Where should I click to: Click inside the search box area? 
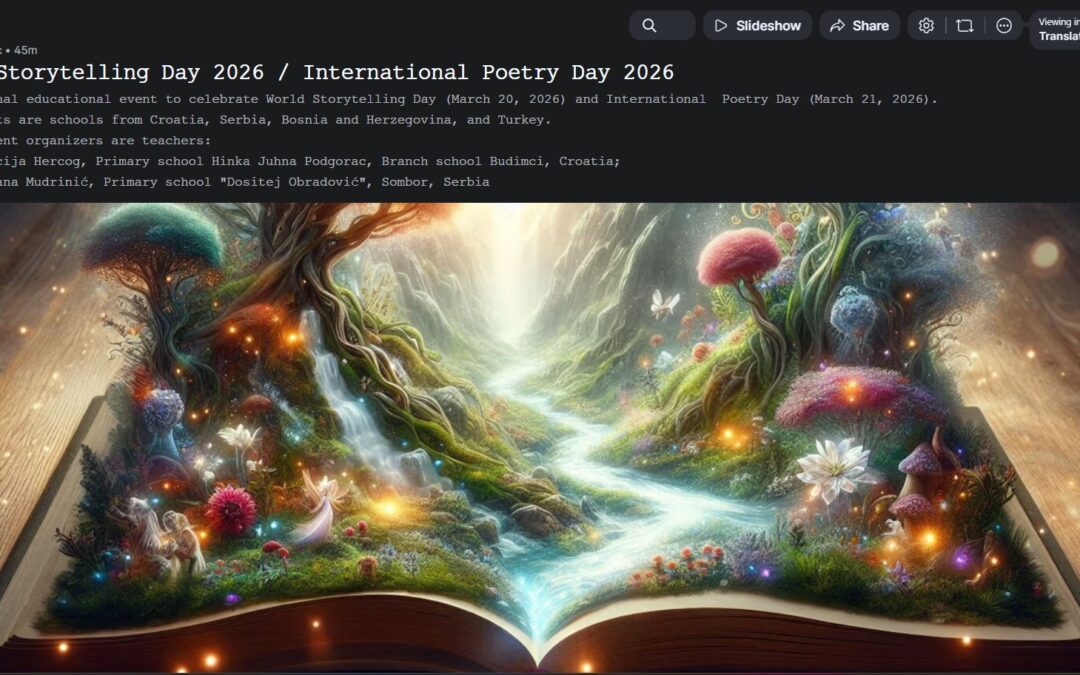coord(676,26)
